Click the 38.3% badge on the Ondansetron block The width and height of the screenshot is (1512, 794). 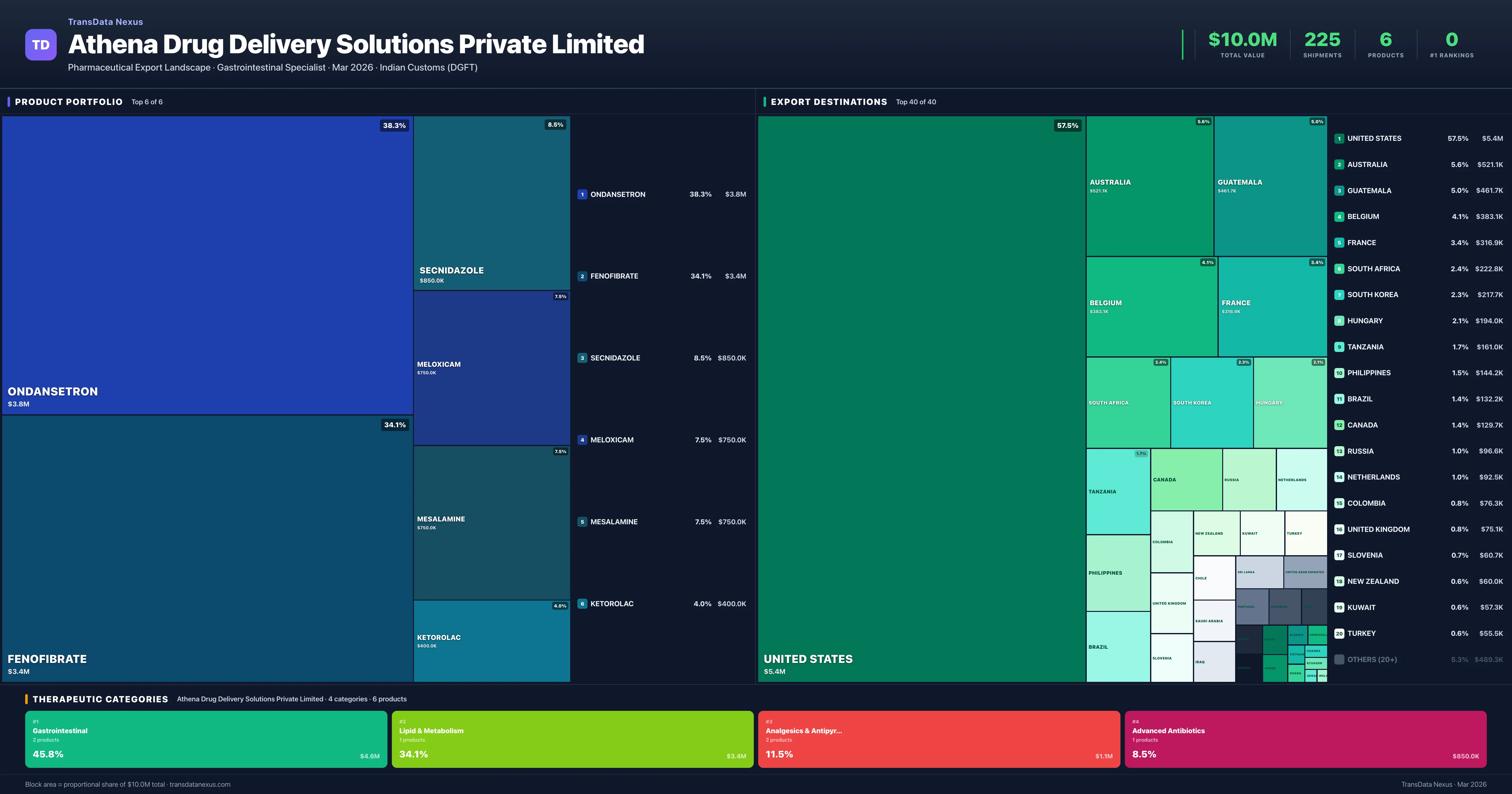(x=394, y=126)
